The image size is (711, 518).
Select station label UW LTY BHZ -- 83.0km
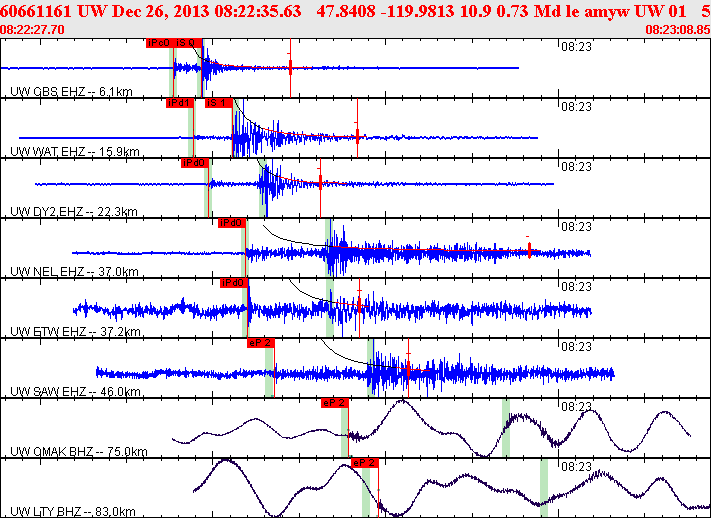[73, 511]
